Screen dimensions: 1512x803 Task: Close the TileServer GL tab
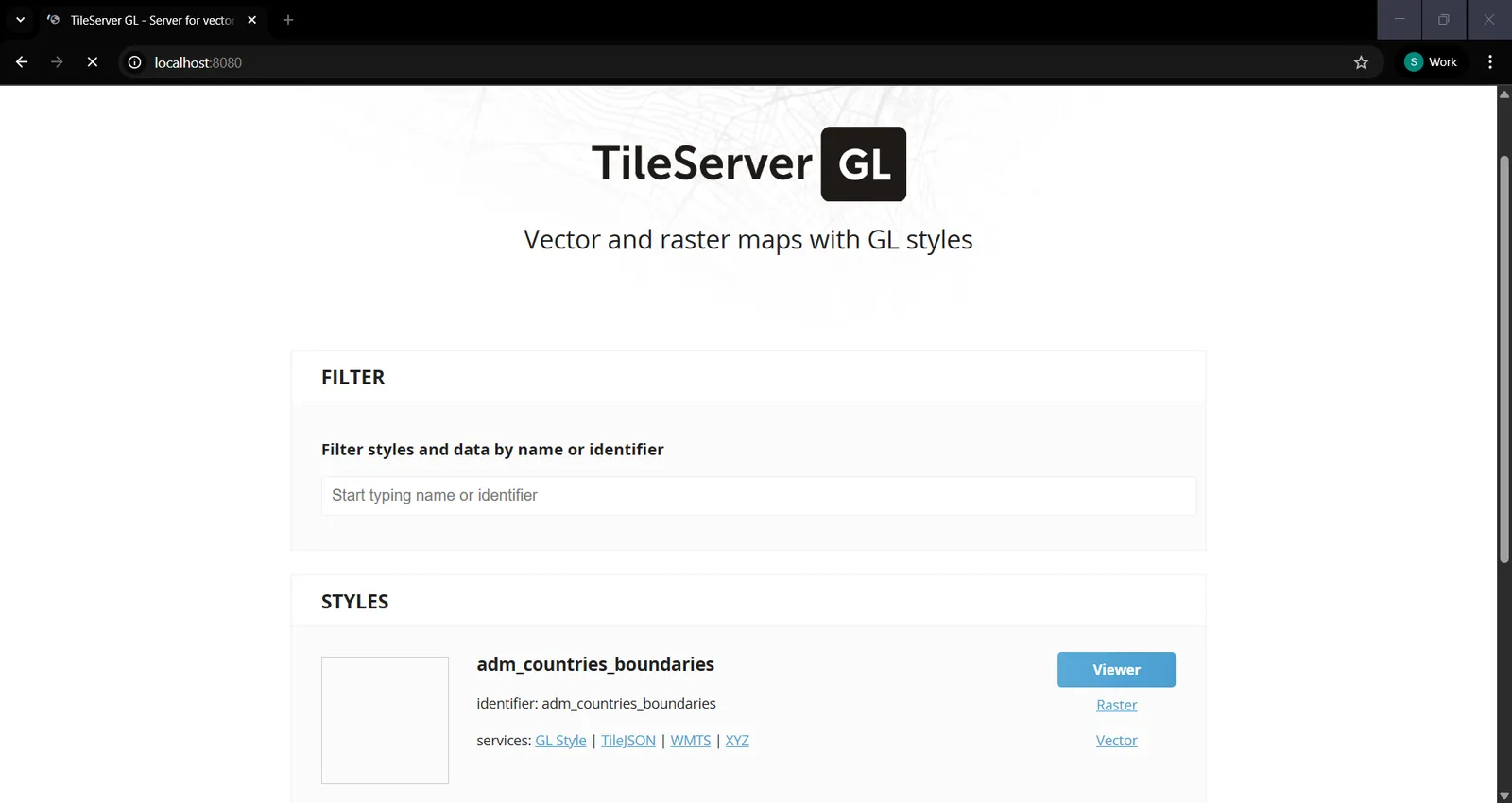252,20
